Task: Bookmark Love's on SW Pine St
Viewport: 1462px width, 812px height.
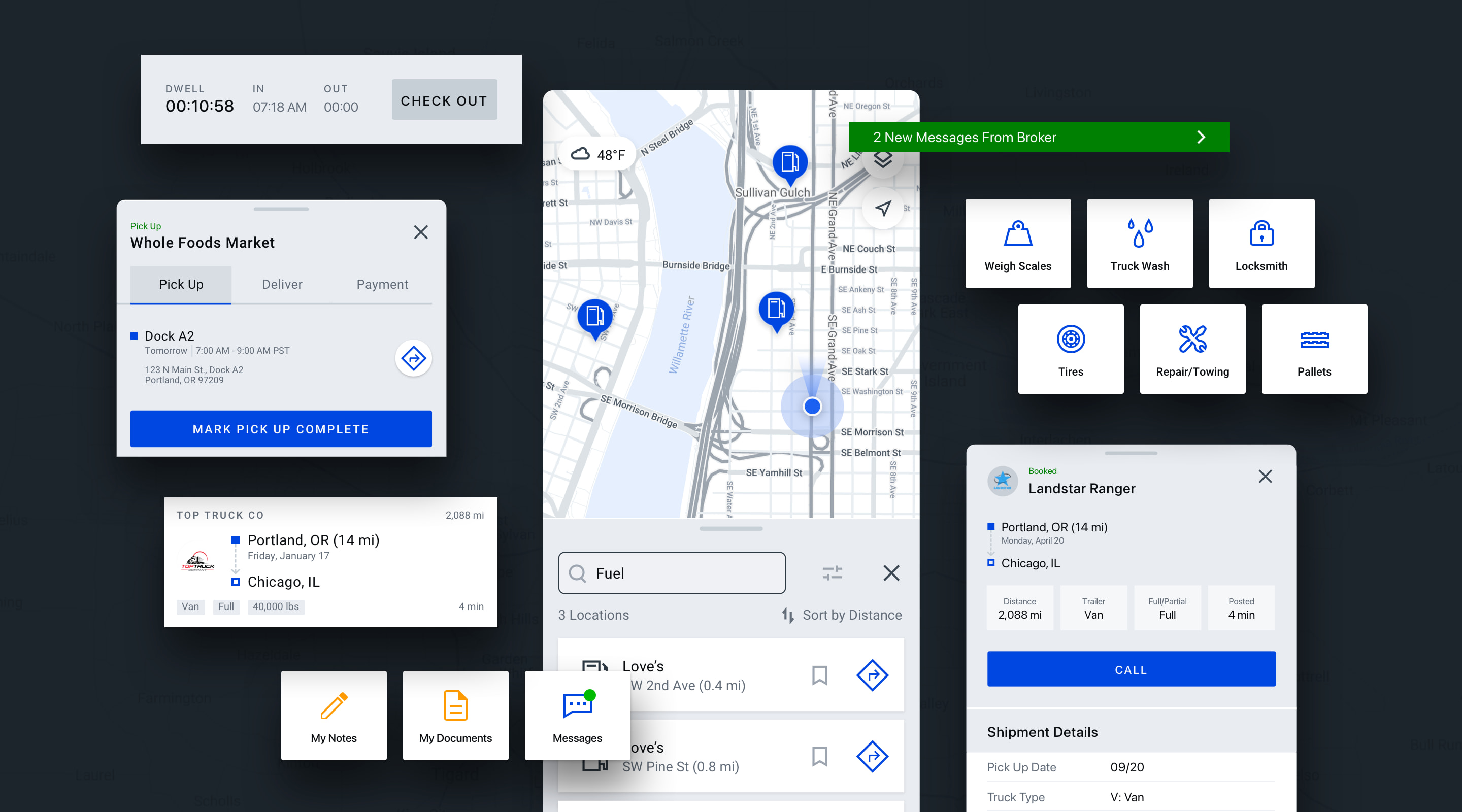Action: pyautogui.click(x=819, y=756)
